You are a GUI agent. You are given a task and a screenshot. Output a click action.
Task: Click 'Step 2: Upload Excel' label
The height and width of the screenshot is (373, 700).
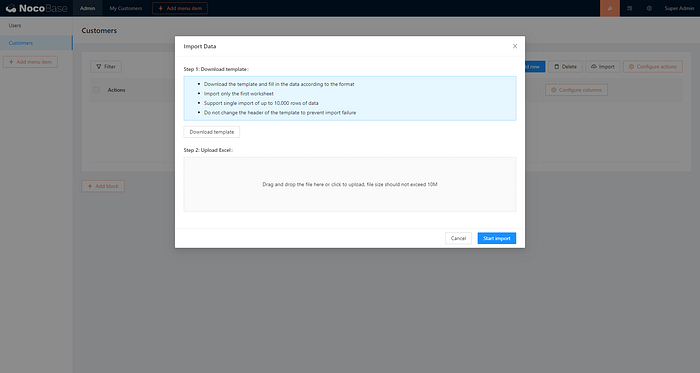point(208,150)
